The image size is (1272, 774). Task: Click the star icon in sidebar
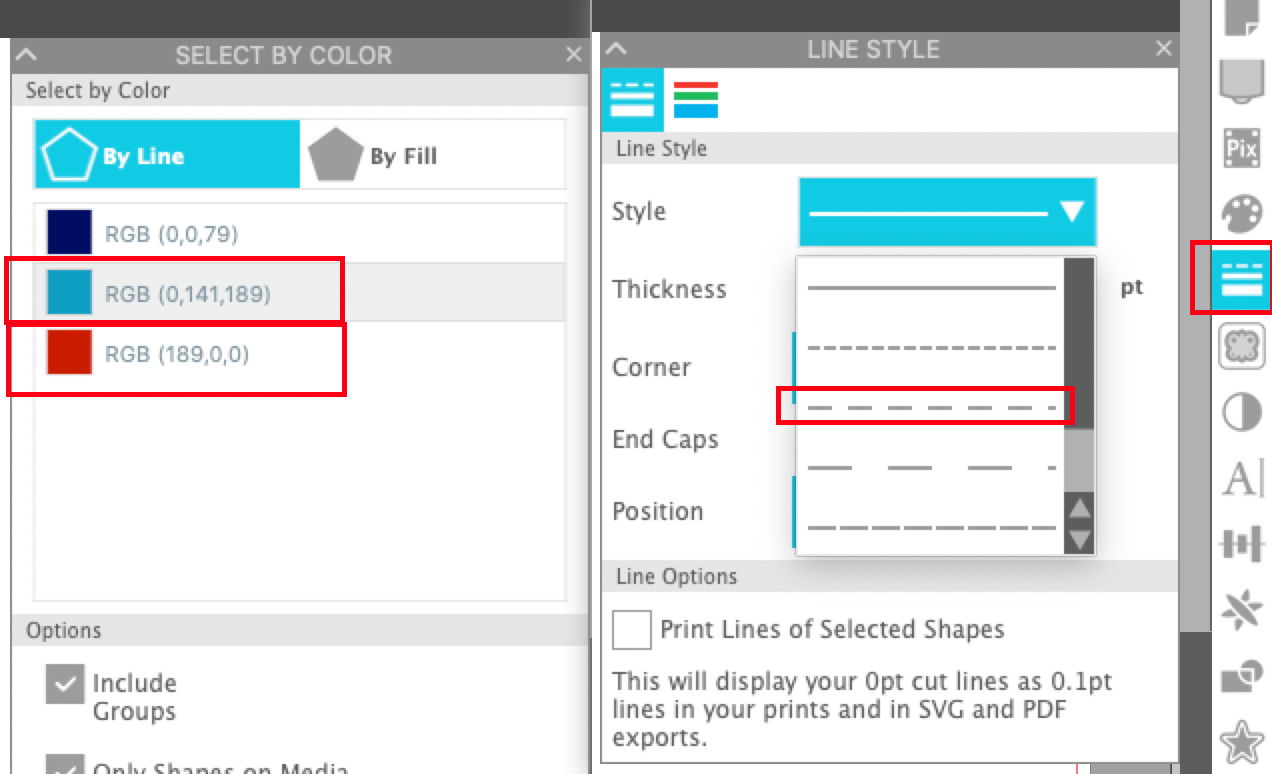[x=1241, y=742]
